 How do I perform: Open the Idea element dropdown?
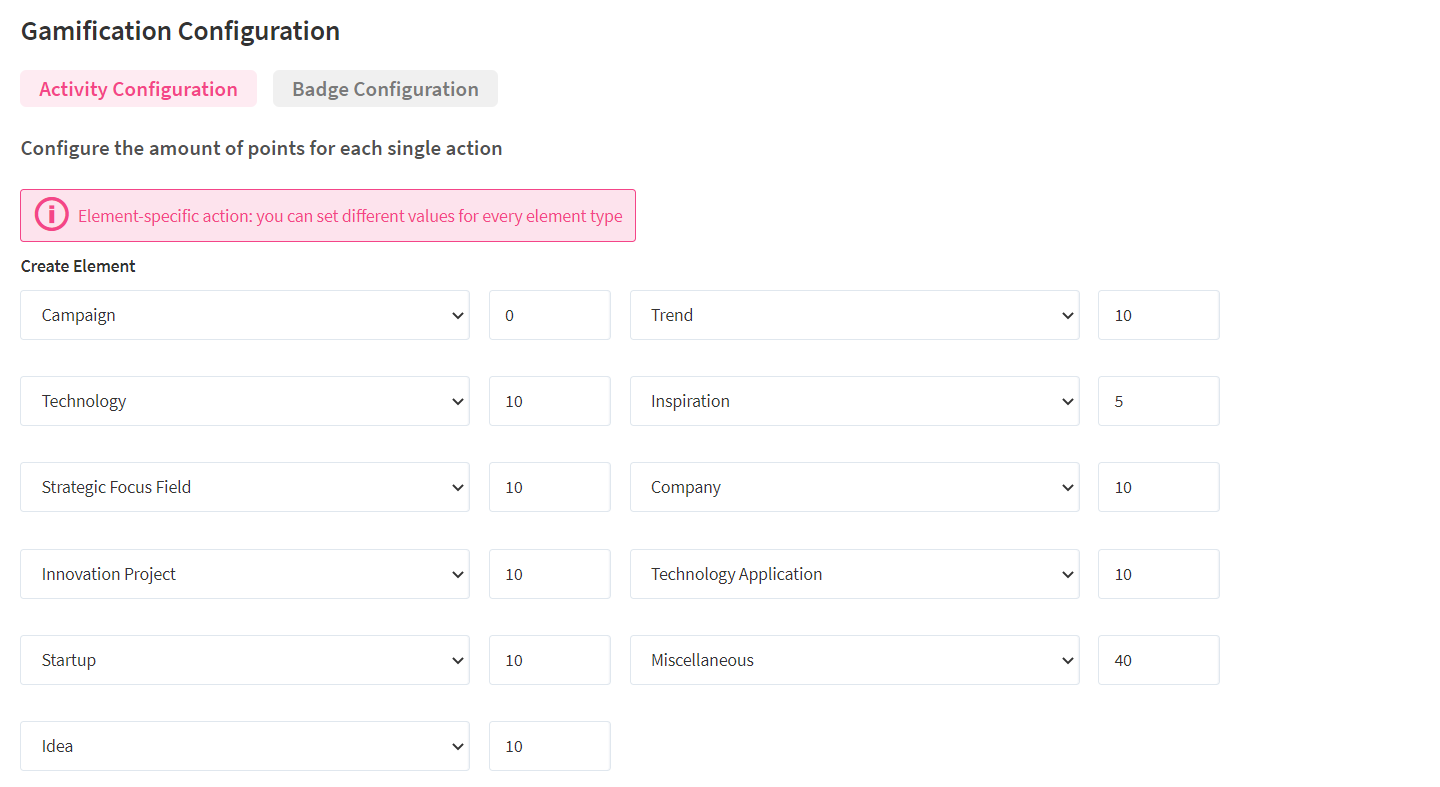(x=244, y=746)
